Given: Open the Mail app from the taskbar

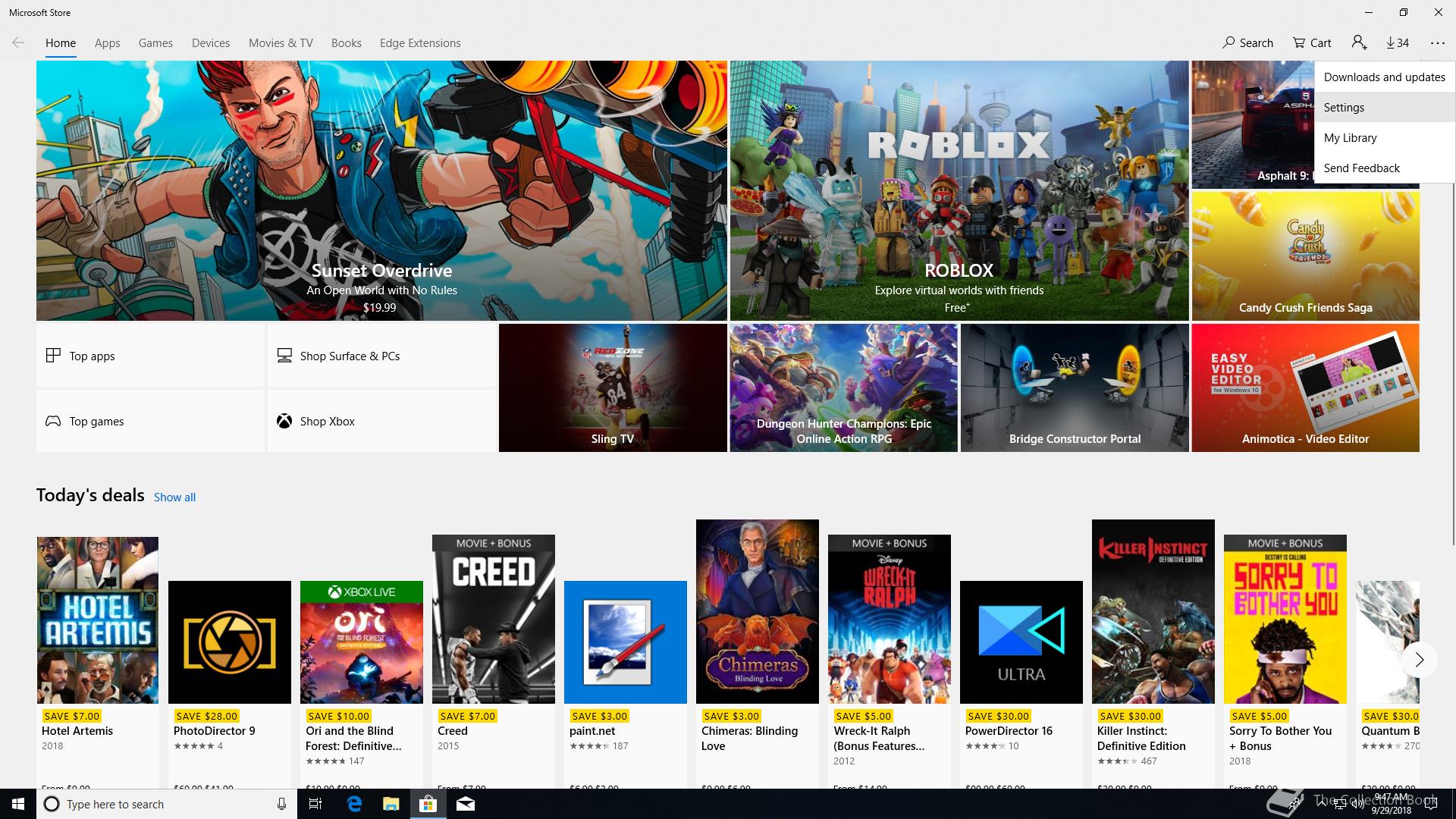Looking at the screenshot, I should (x=466, y=804).
